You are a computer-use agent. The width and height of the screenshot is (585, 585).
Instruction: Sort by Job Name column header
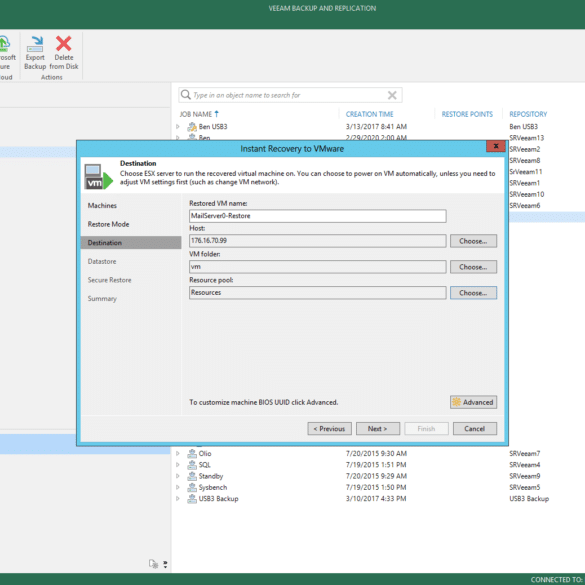point(199,114)
